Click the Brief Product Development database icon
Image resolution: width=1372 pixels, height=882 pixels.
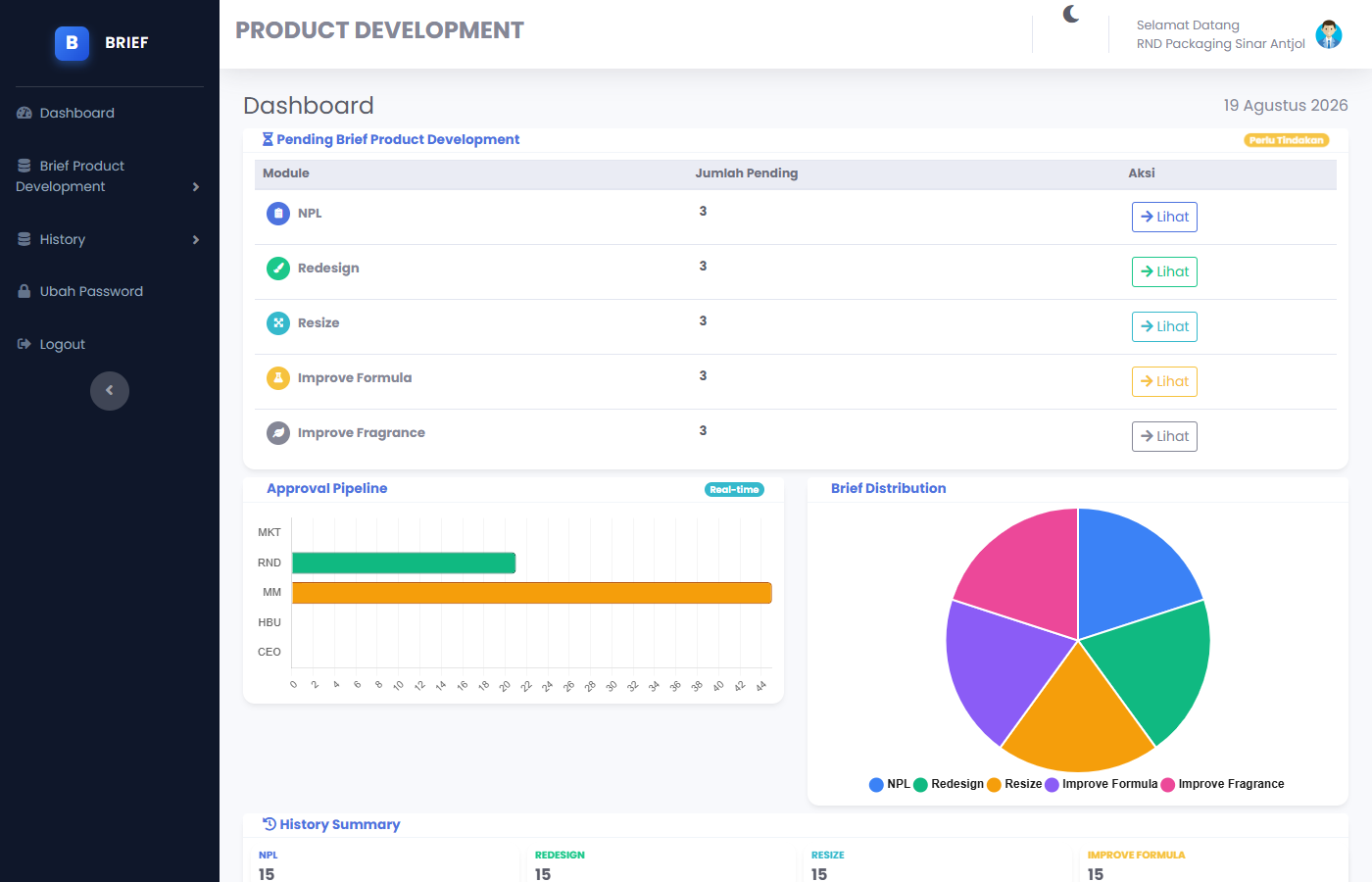click(24, 166)
